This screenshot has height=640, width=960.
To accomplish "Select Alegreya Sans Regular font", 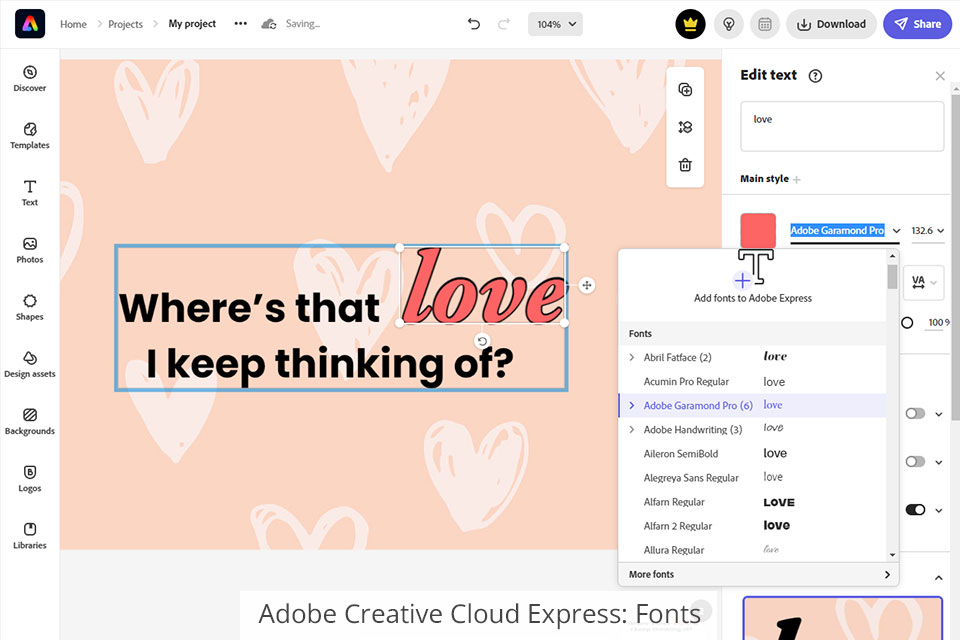I will pos(752,478).
